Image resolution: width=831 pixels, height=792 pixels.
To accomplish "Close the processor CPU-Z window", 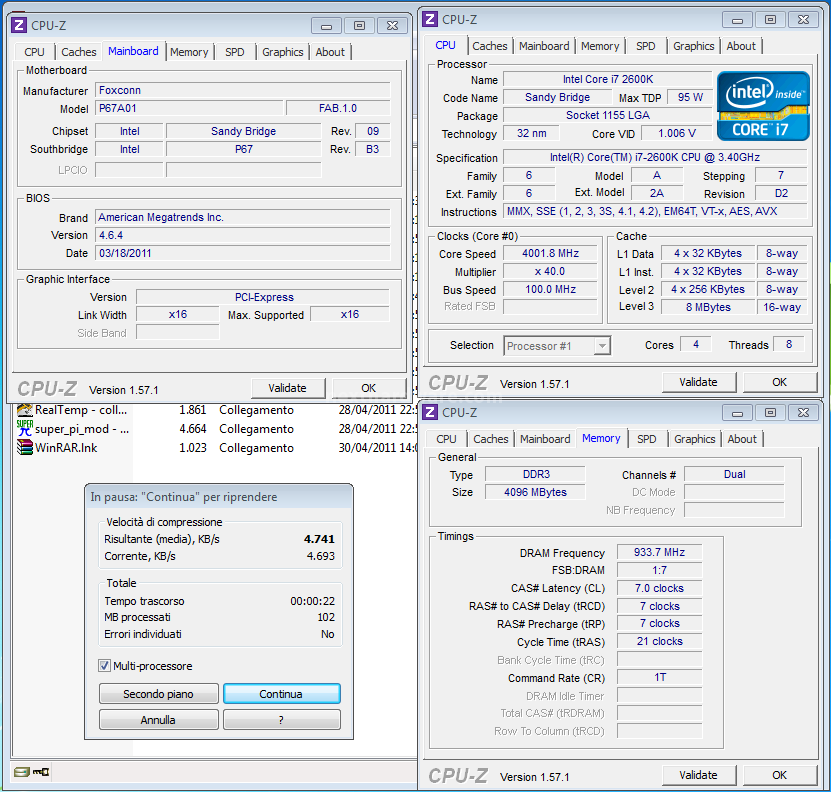I will 803,20.
